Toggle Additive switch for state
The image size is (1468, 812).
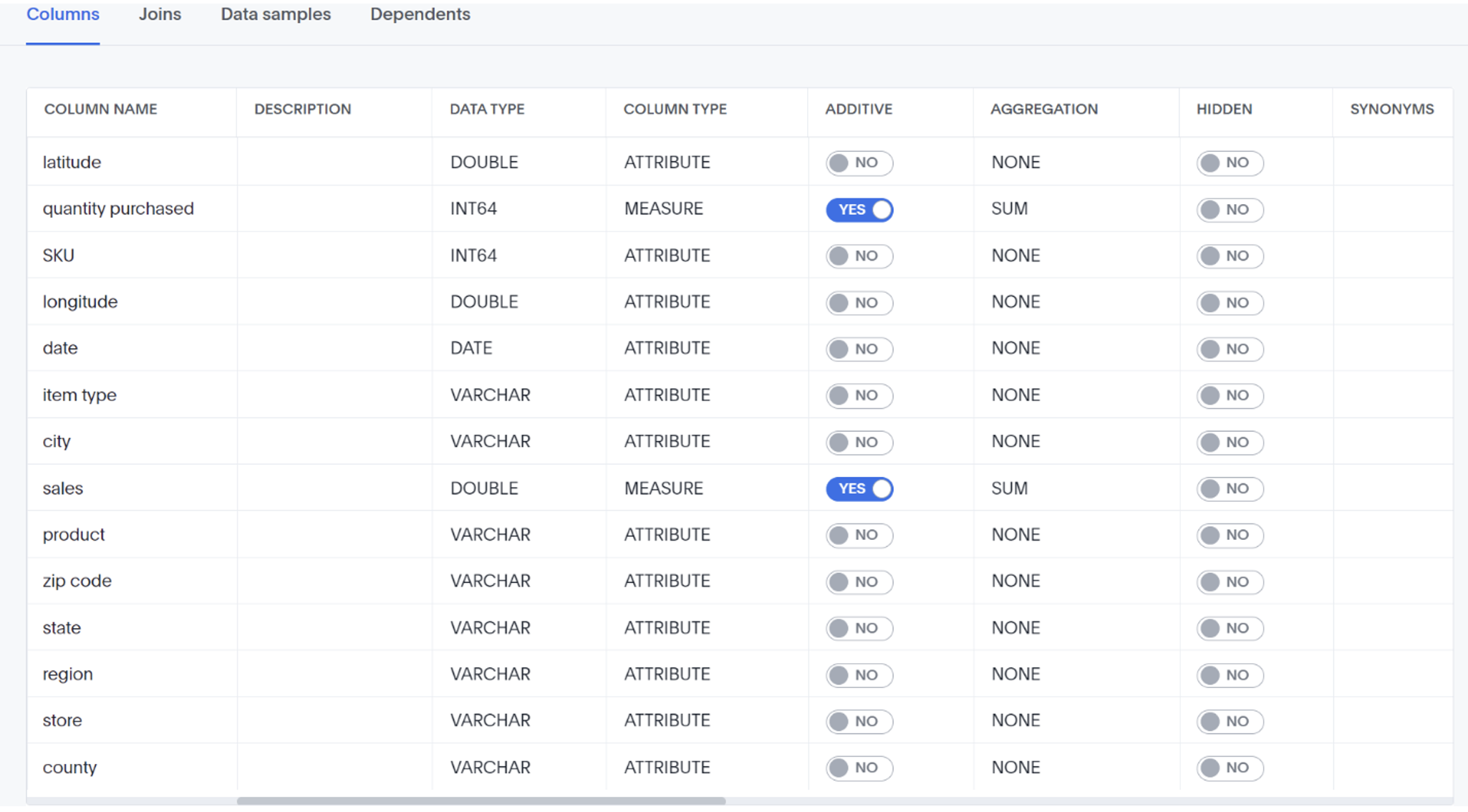tap(859, 628)
